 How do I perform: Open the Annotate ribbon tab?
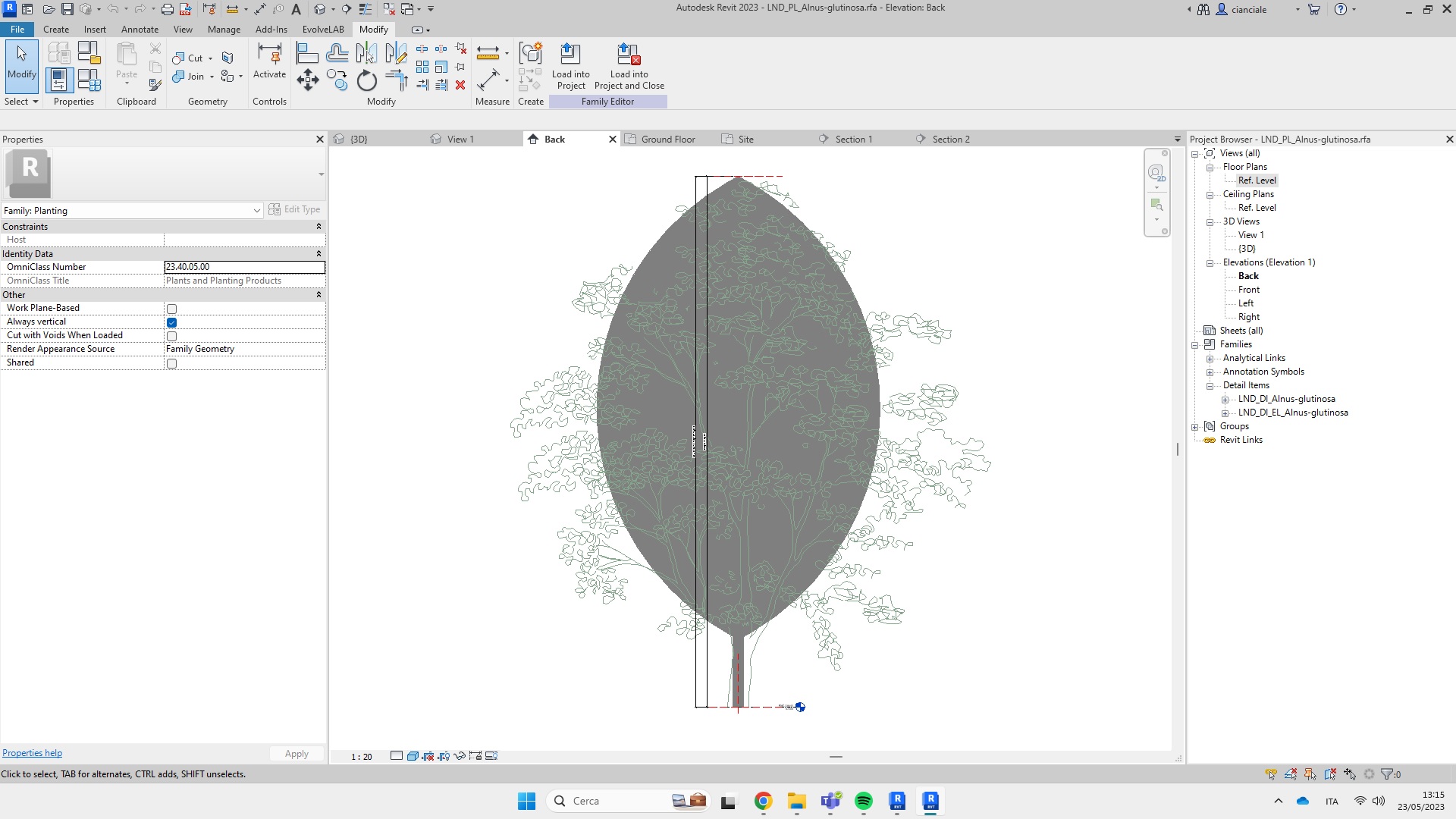tap(140, 30)
